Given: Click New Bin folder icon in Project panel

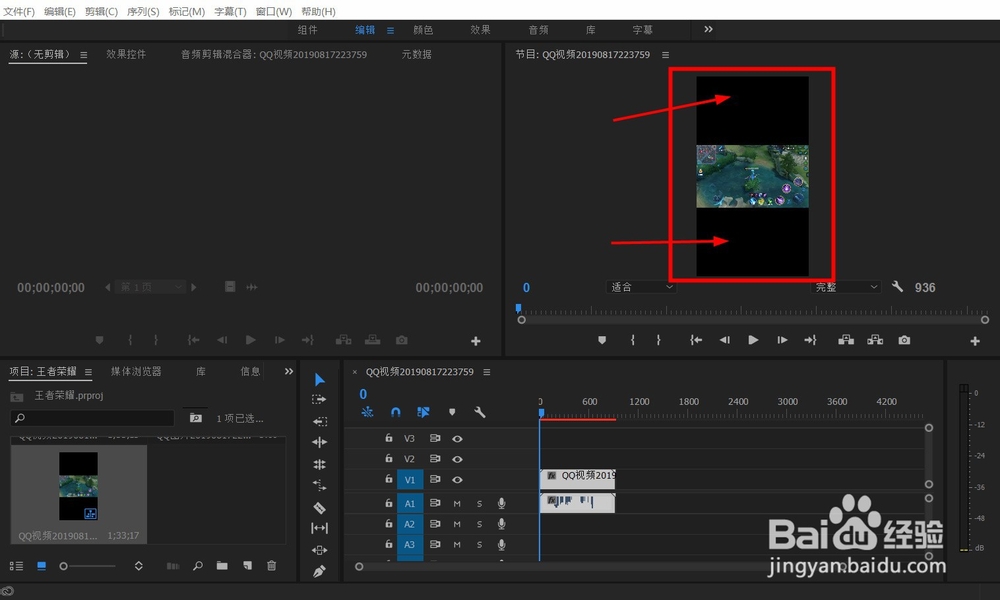Looking at the screenshot, I should click(222, 566).
